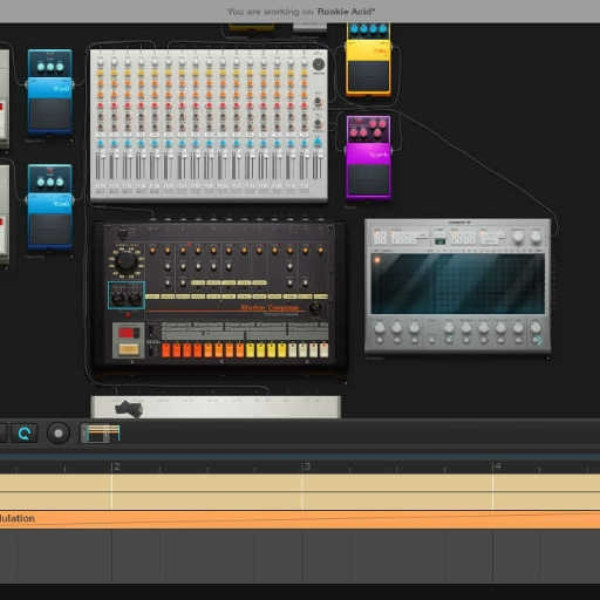Click the middle knob on the lower blue pedal
This screenshot has width=600, height=600.
(51, 182)
